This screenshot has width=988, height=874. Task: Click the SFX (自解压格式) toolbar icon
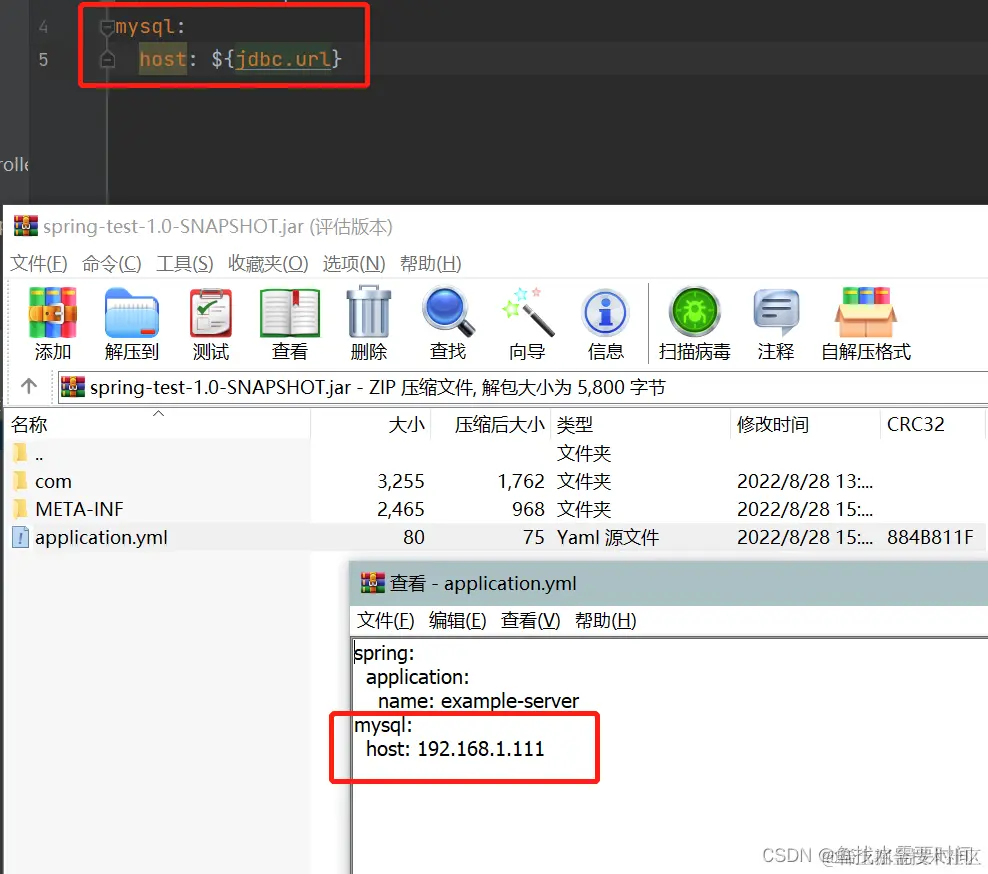tap(866, 313)
